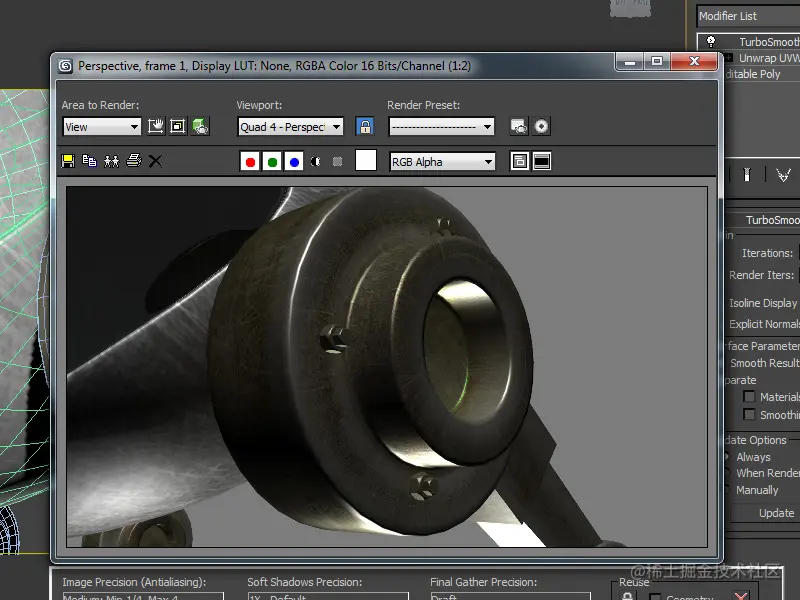Toggle the viewport lock icon
This screenshot has height=600, width=800.
click(365, 127)
